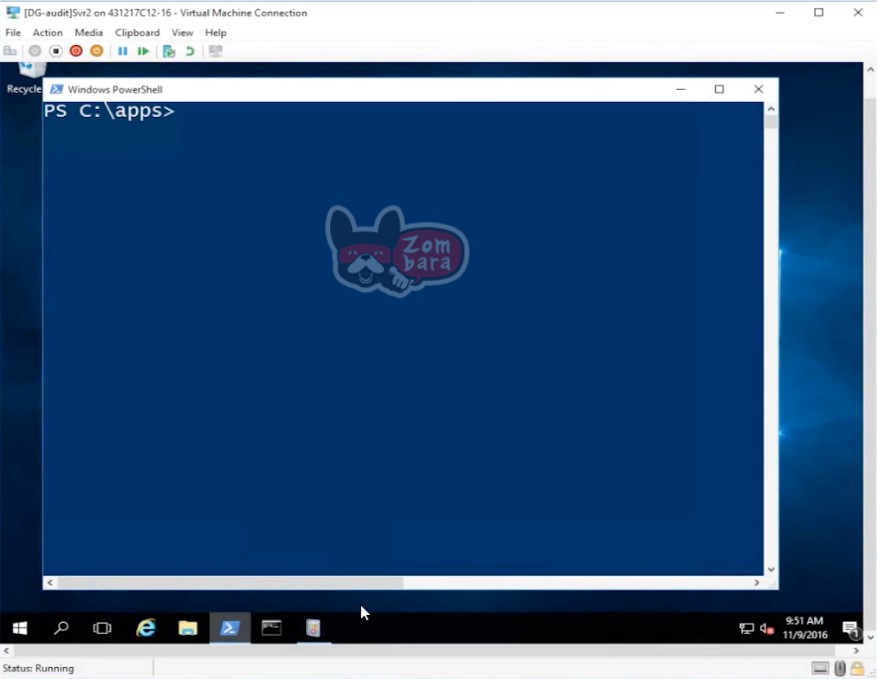Click the Virtual Machine Connection title bar icon

(12, 12)
